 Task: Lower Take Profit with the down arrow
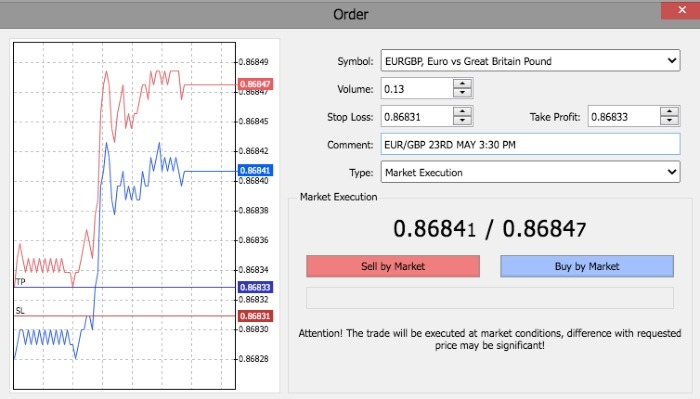click(x=669, y=121)
